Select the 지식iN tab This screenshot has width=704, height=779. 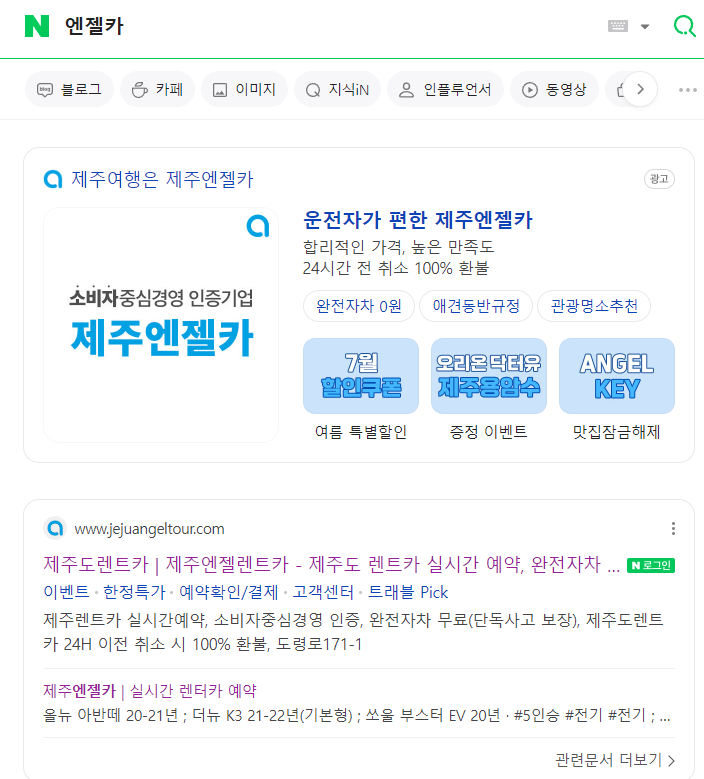338,89
